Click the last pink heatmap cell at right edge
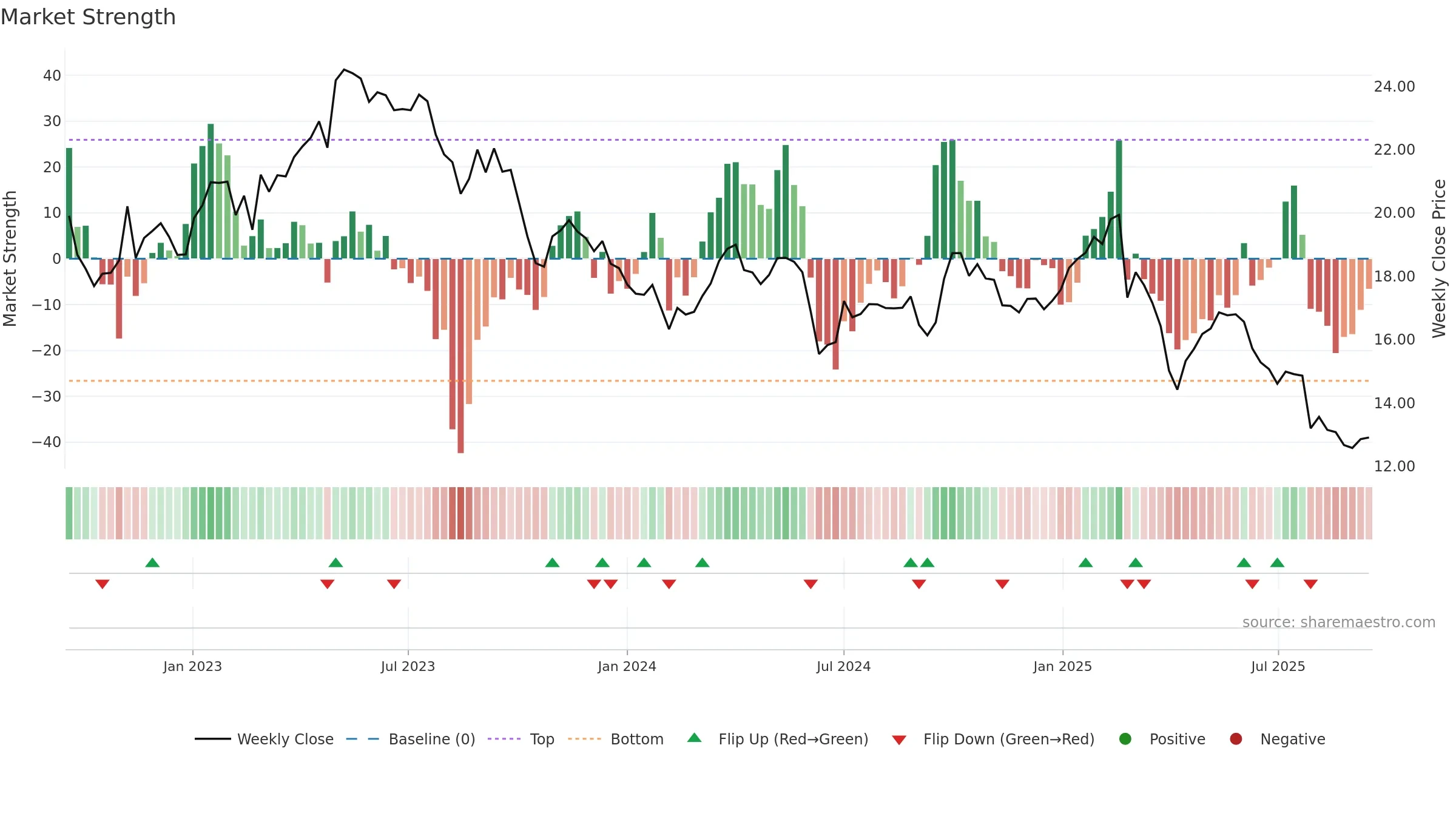1456x819 pixels. (1369, 513)
